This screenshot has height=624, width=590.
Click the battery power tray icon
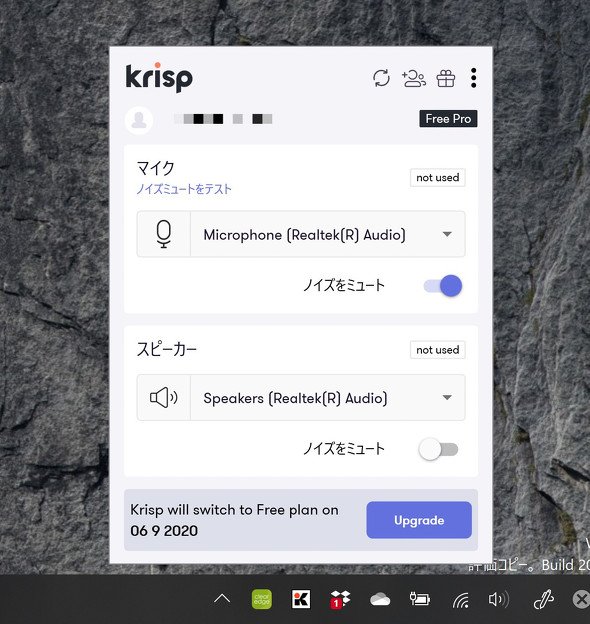[420, 599]
